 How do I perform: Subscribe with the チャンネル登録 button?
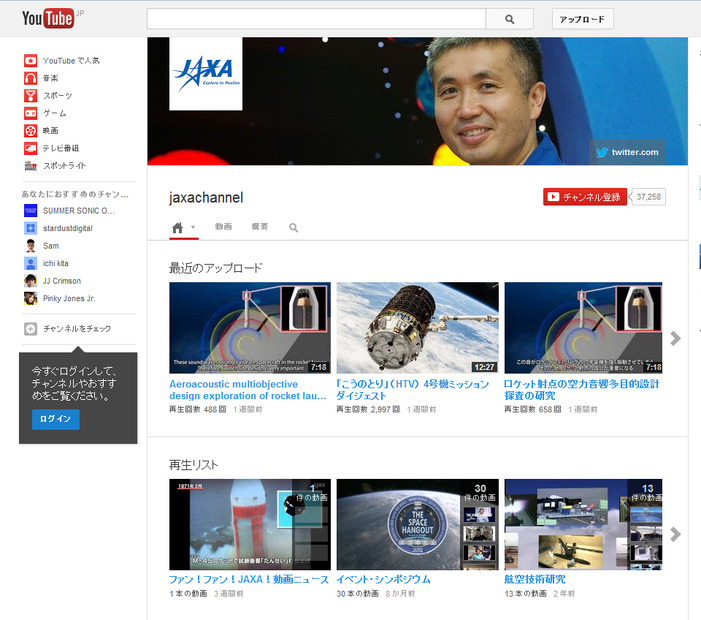[585, 197]
